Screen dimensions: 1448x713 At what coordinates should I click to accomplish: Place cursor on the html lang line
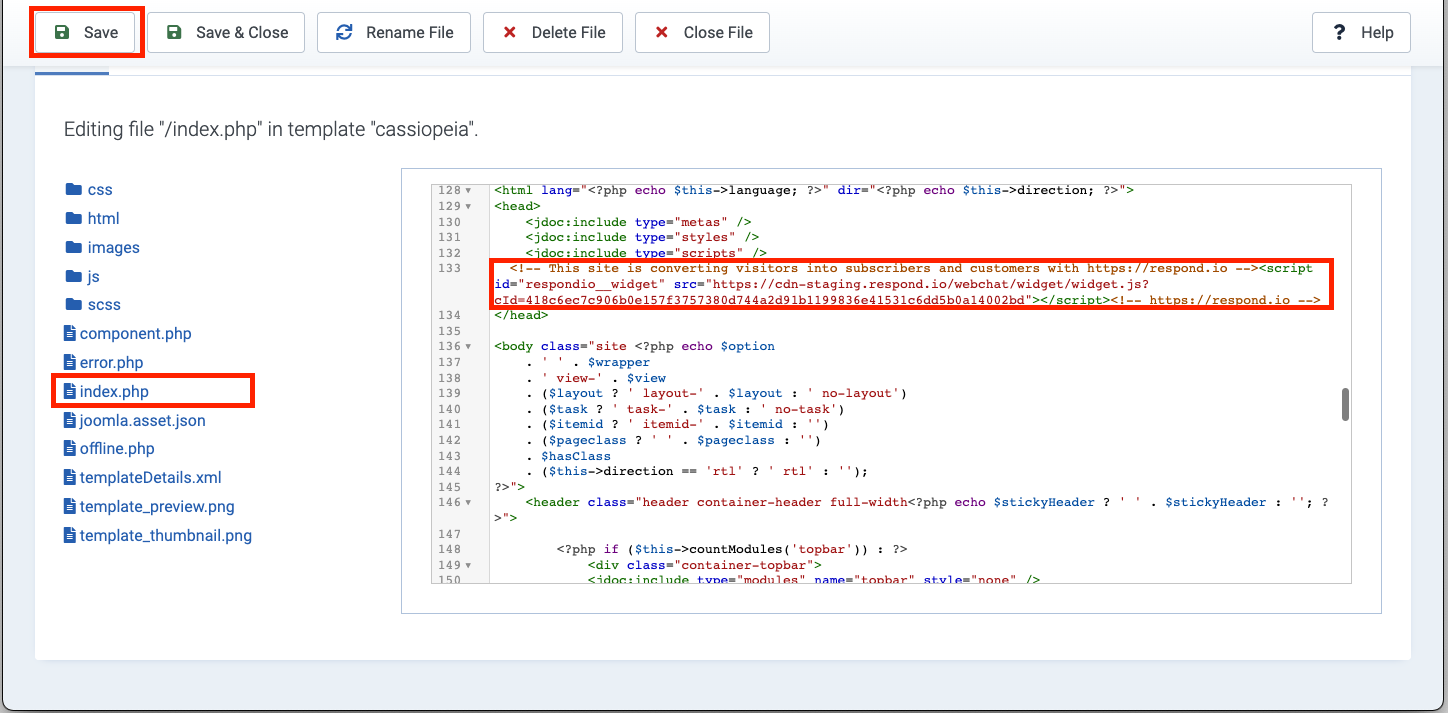pos(814,190)
